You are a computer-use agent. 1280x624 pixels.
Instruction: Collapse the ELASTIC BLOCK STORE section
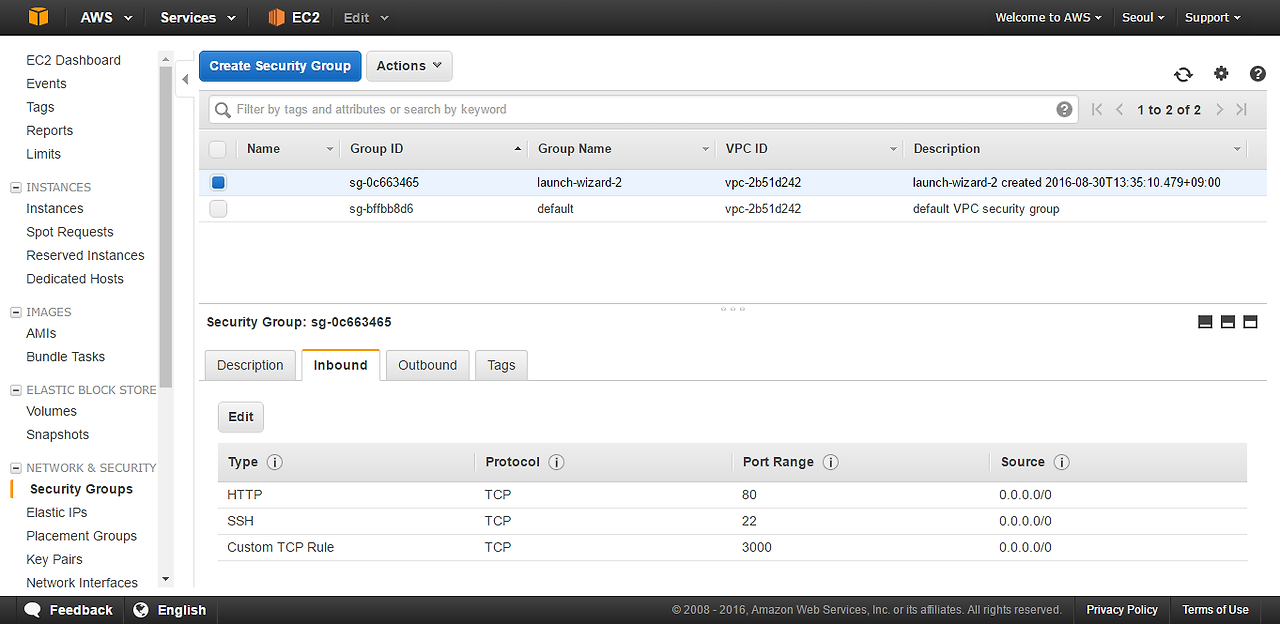tap(15, 390)
